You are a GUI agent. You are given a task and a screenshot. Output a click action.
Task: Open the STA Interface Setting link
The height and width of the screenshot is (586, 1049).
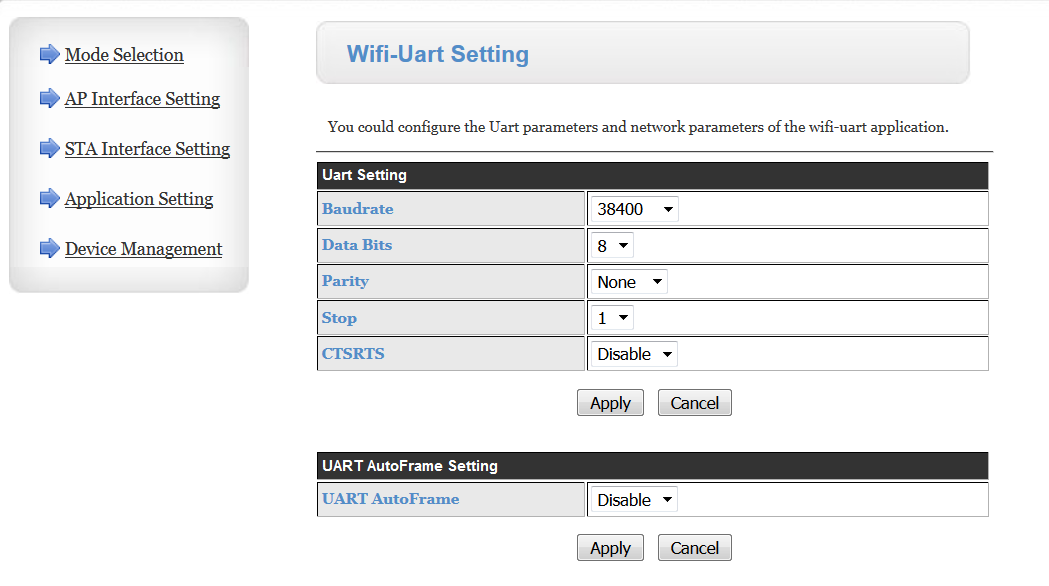tap(147, 149)
